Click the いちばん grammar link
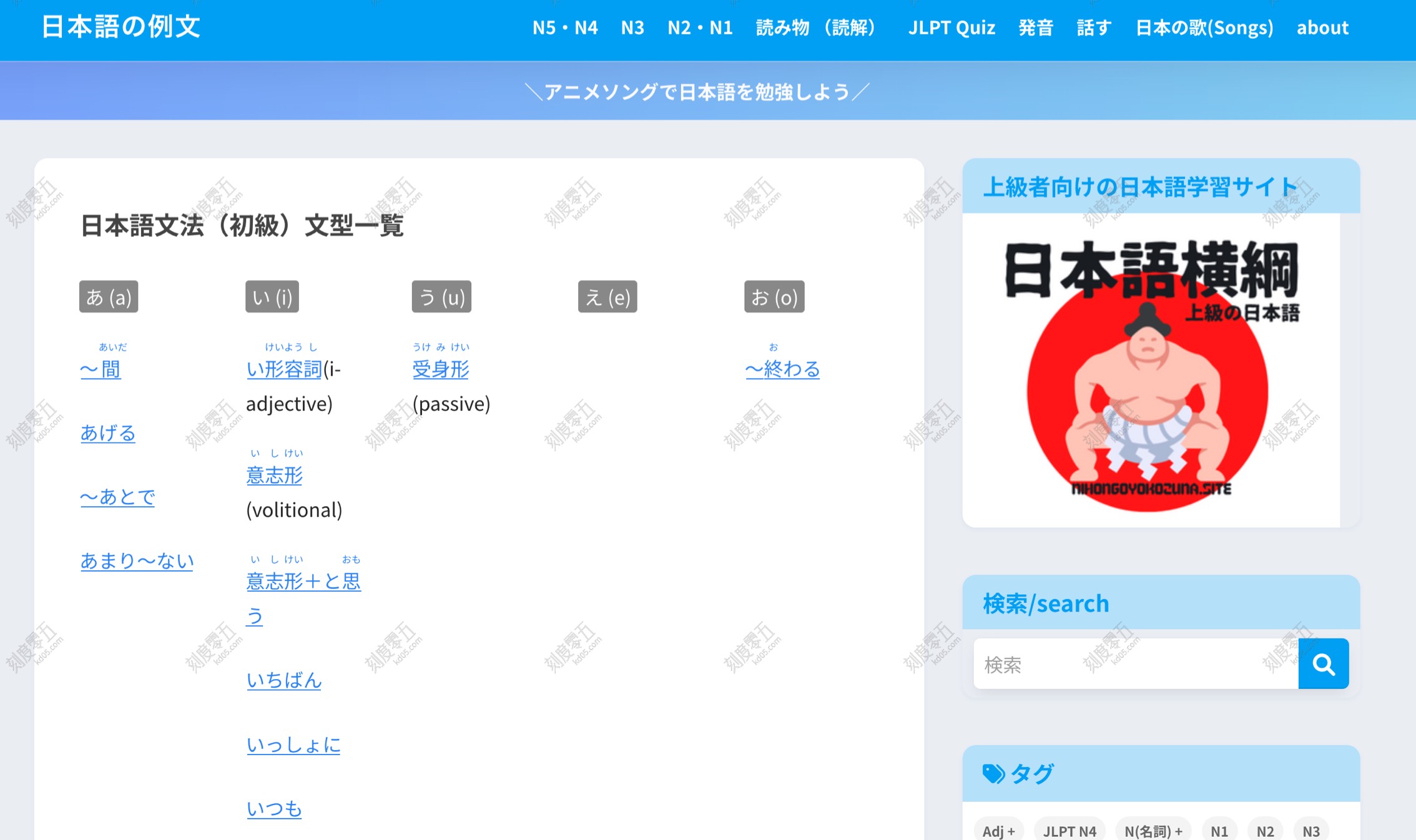This screenshot has width=1416, height=840. point(284,681)
